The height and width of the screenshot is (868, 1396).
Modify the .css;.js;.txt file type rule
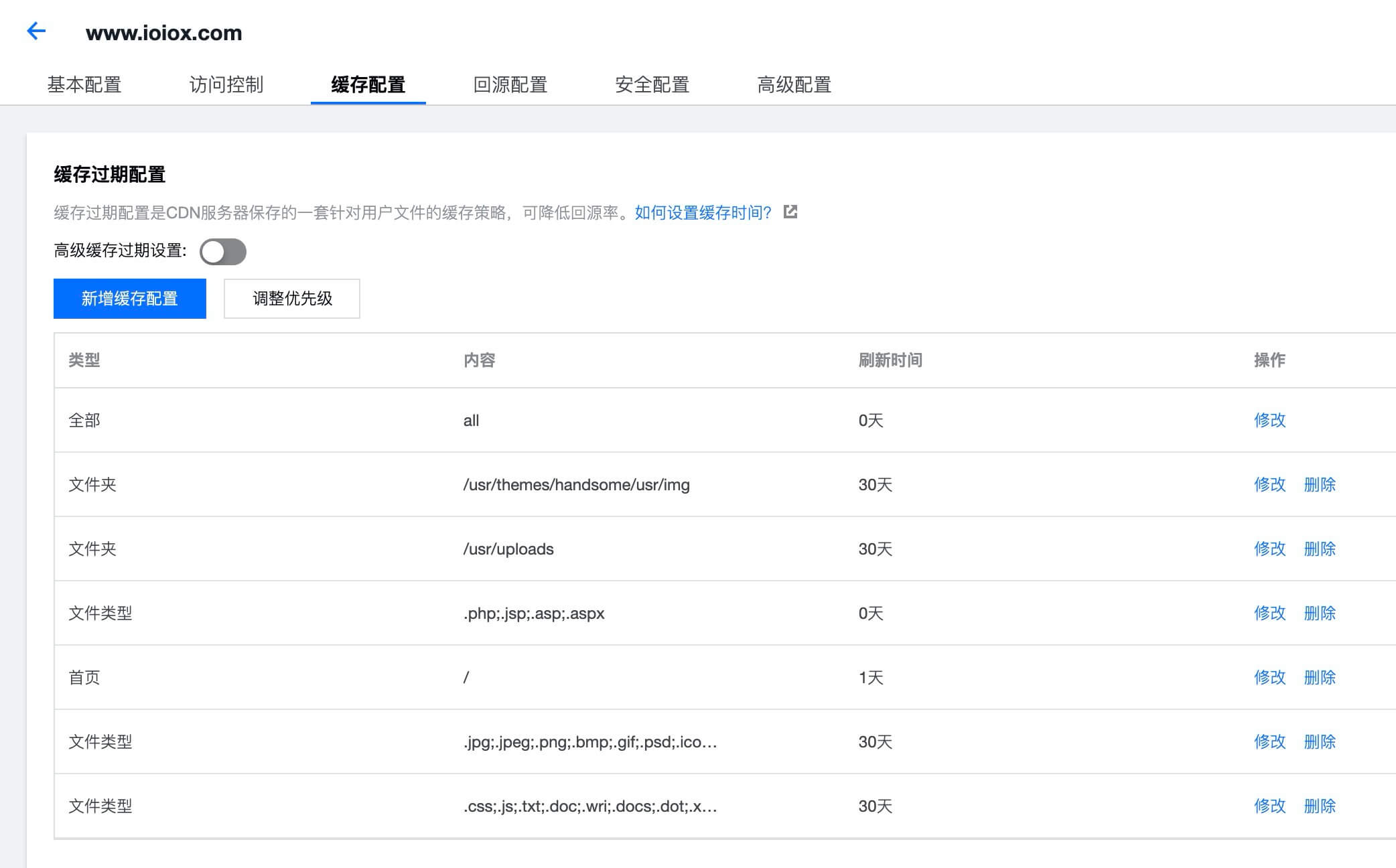1269,806
